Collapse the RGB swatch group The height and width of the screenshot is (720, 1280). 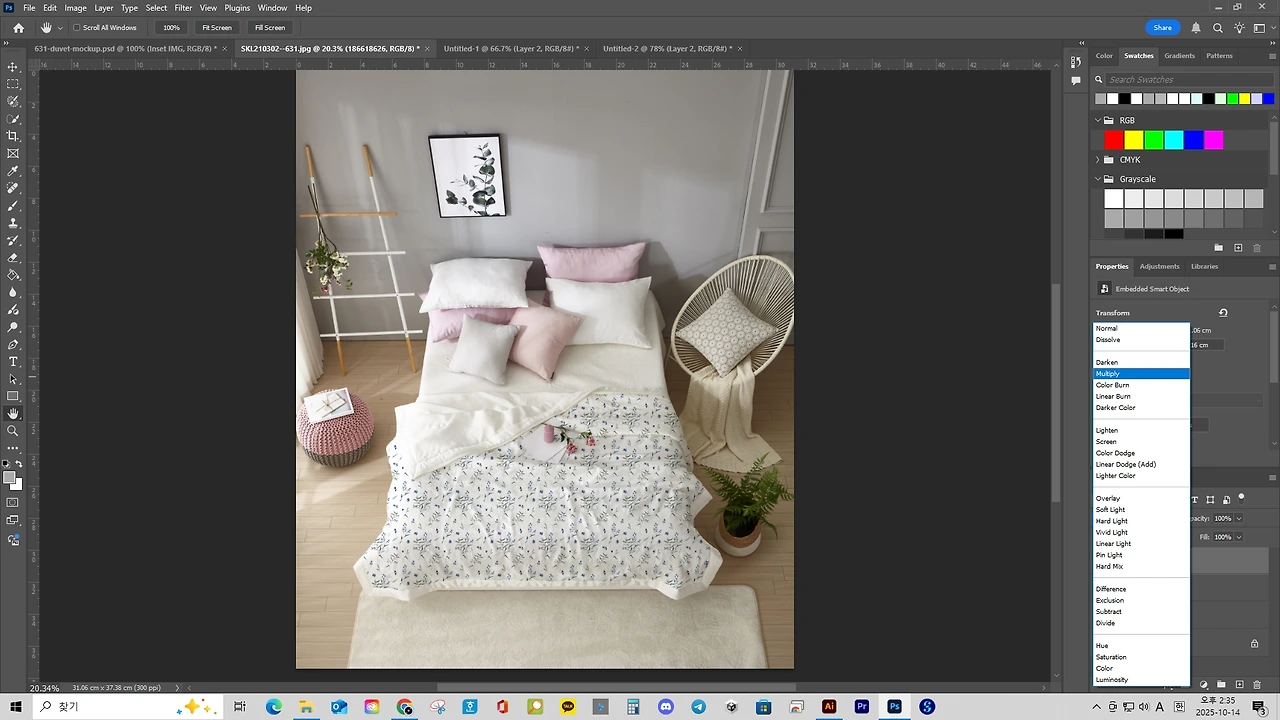pos(1097,120)
